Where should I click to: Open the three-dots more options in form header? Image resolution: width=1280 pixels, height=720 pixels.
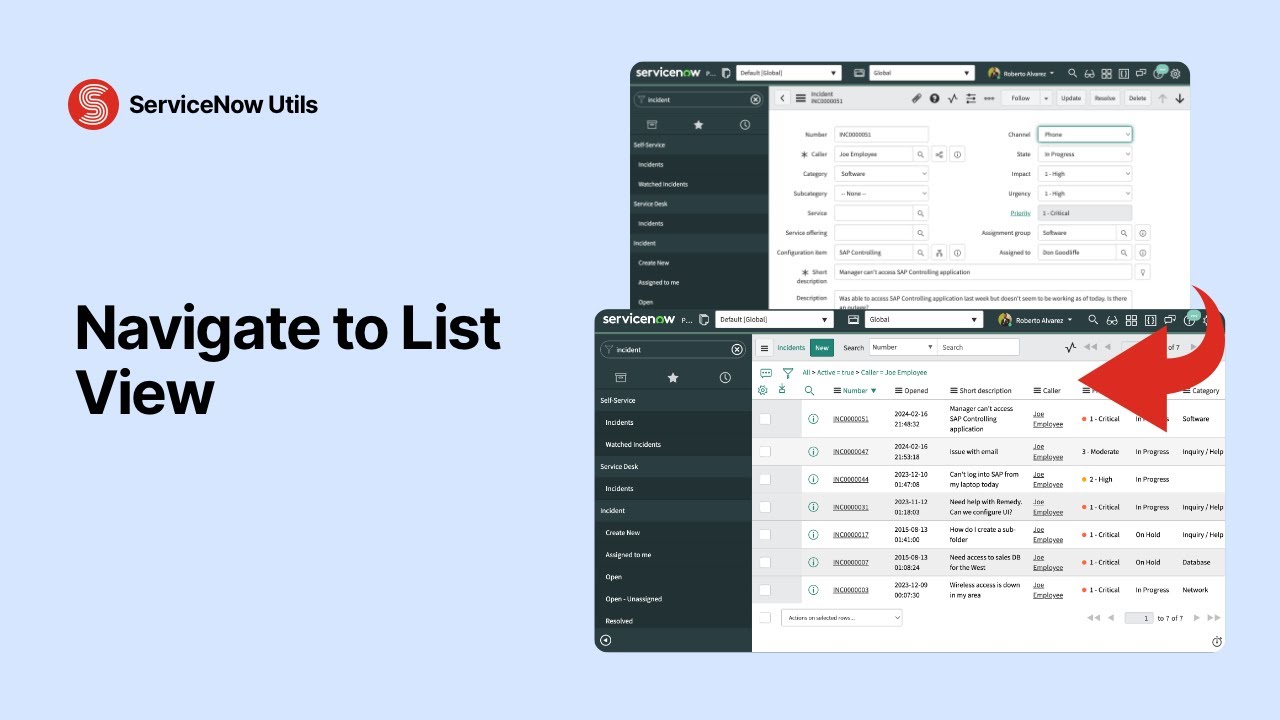pyautogui.click(x=989, y=98)
